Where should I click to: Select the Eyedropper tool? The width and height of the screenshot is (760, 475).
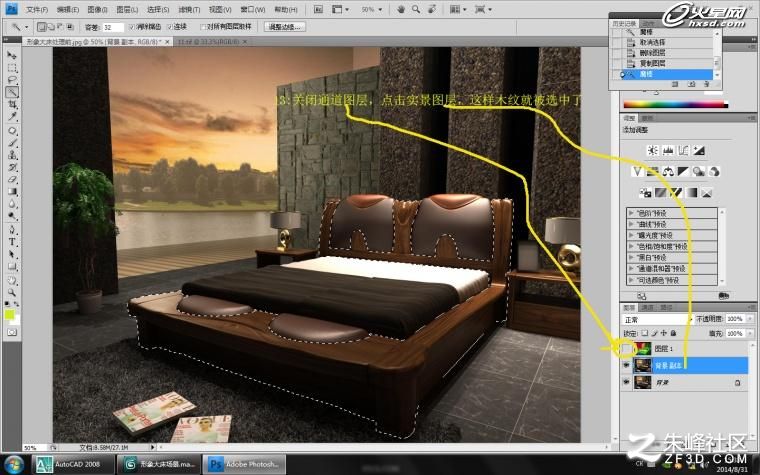(12, 117)
